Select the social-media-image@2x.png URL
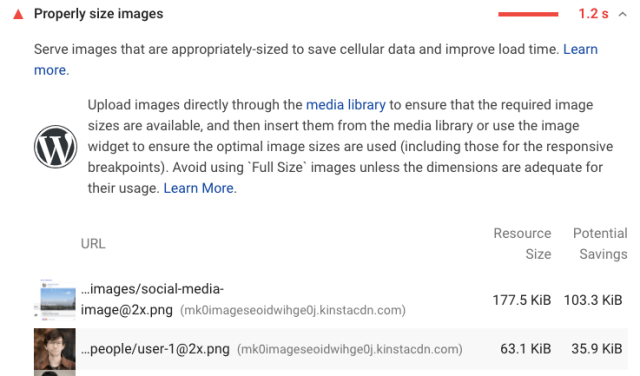This screenshot has width=640, height=376. point(152,299)
